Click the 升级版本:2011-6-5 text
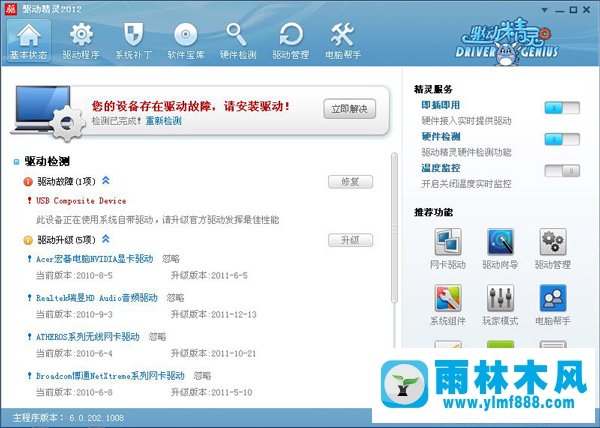Screen dimensions: 600x428 tap(209, 275)
